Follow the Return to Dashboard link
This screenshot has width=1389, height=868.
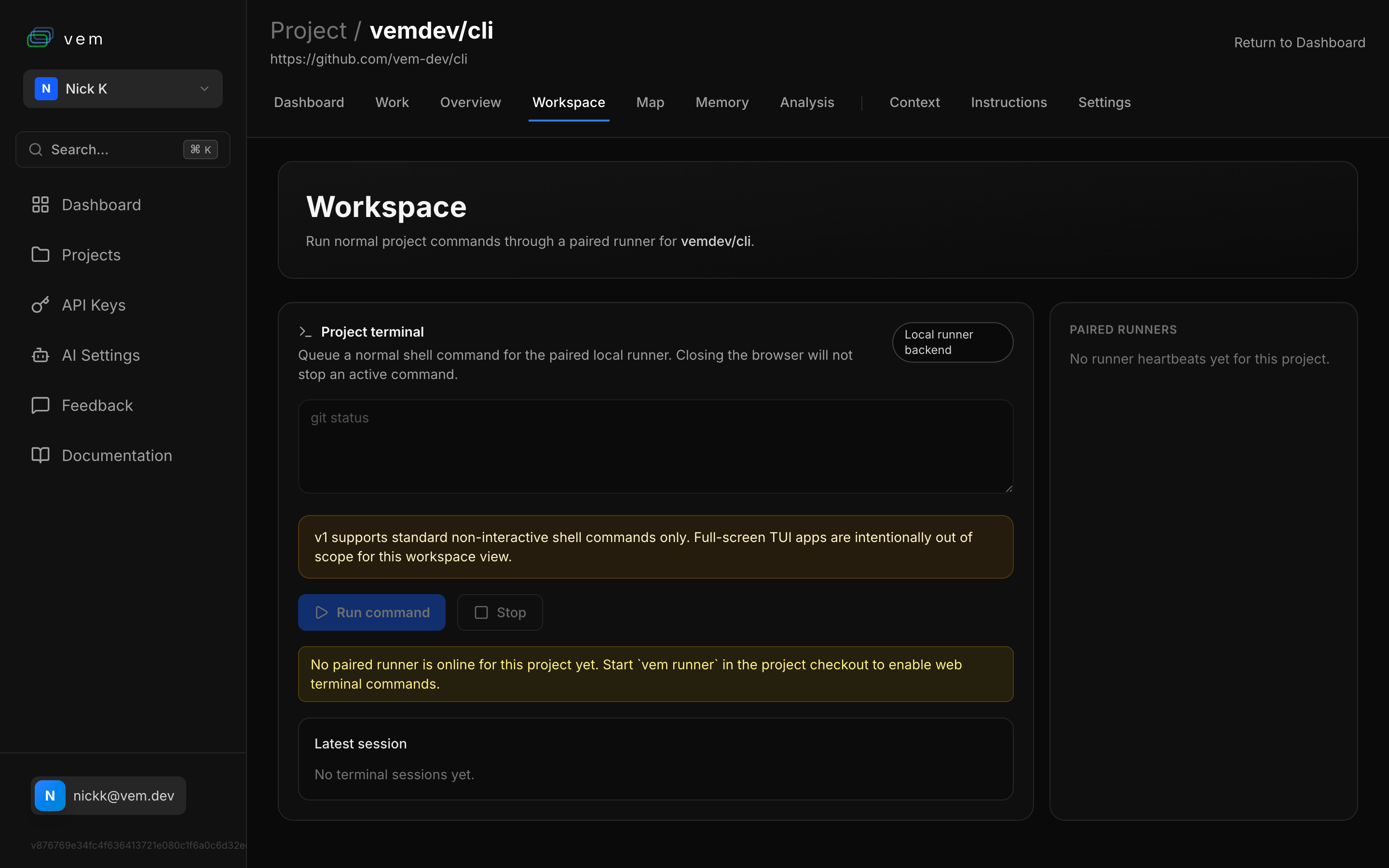[x=1299, y=42]
